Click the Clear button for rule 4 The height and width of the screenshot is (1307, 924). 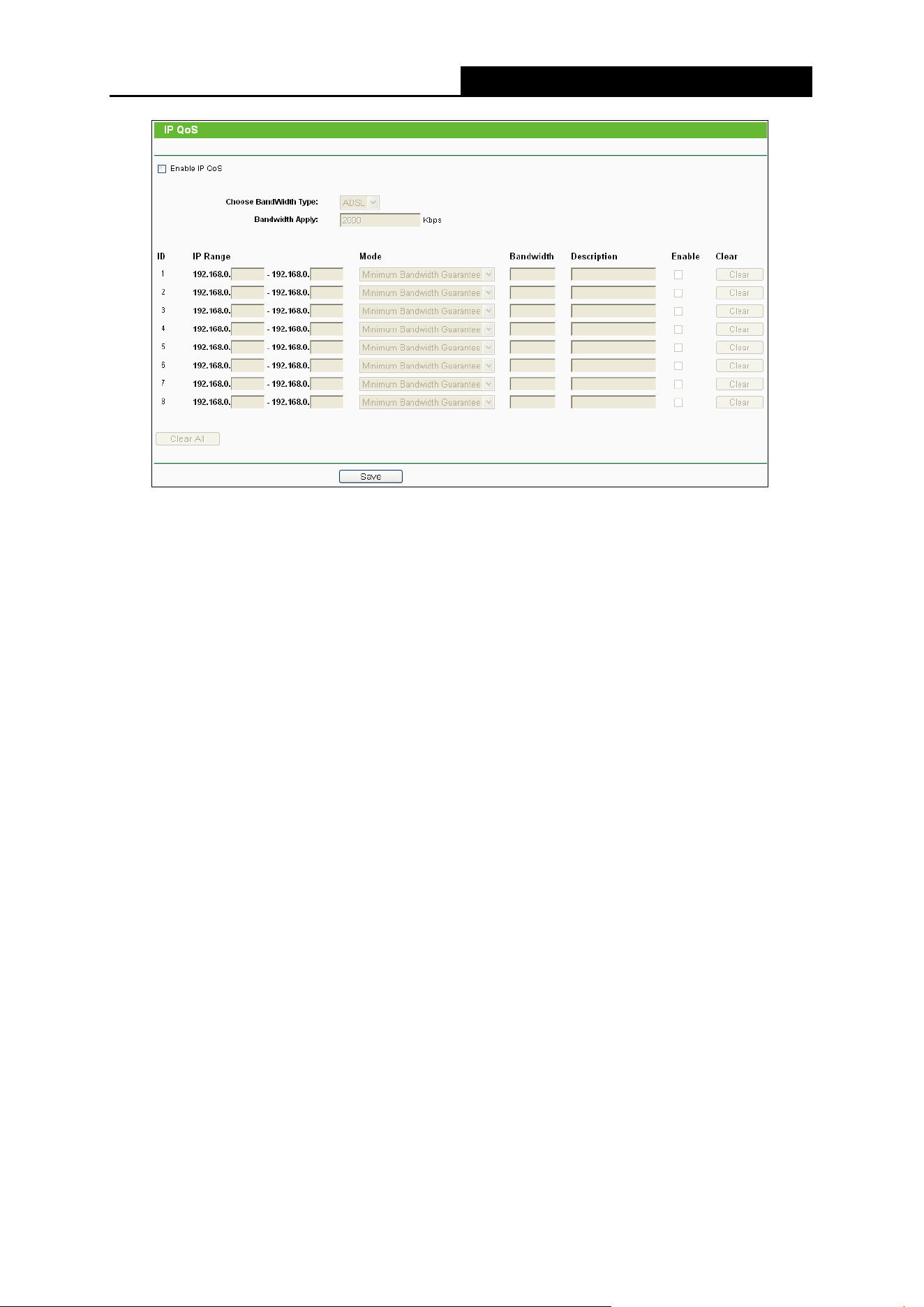739,330
